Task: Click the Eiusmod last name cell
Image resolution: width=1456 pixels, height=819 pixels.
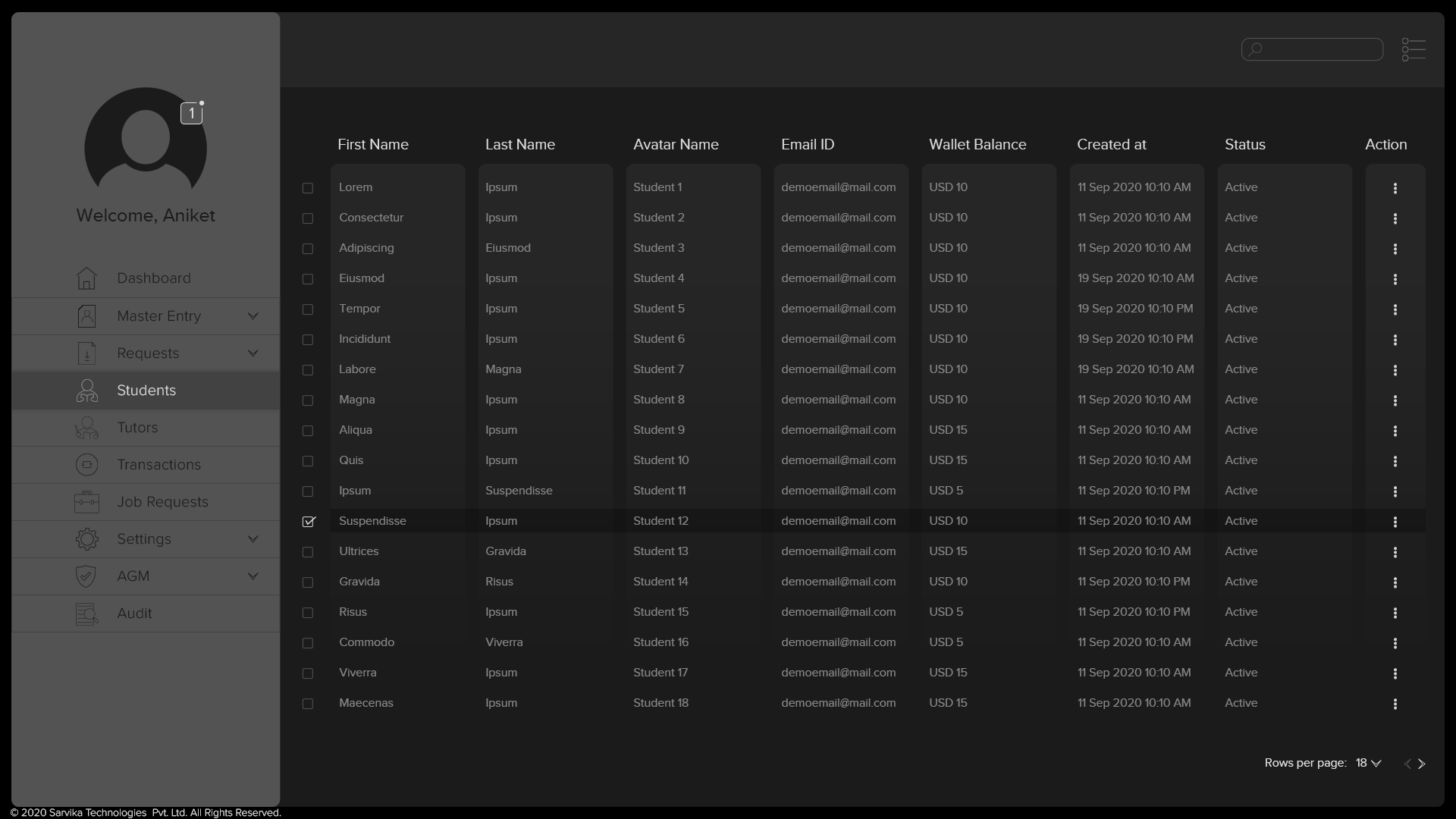Action: (508, 248)
